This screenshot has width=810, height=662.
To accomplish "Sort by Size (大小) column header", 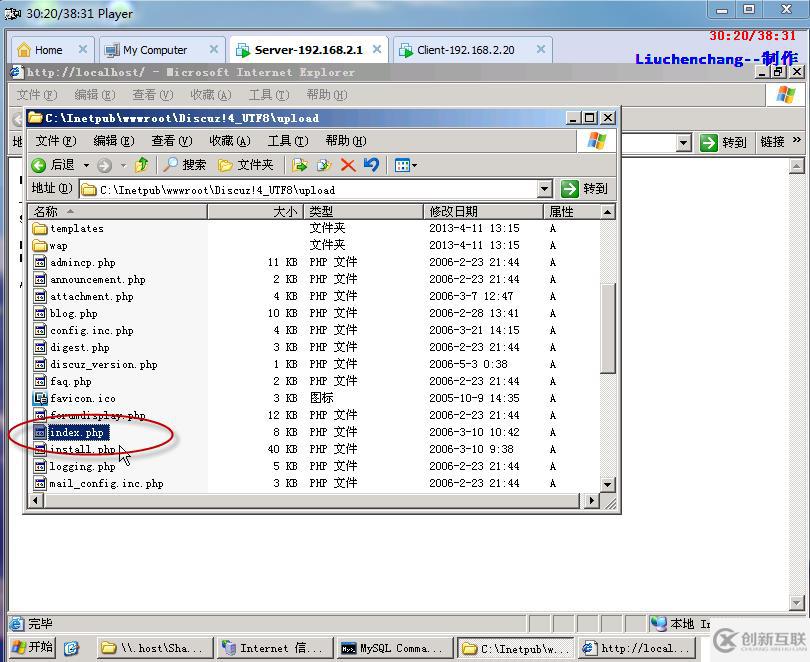I will [255, 212].
